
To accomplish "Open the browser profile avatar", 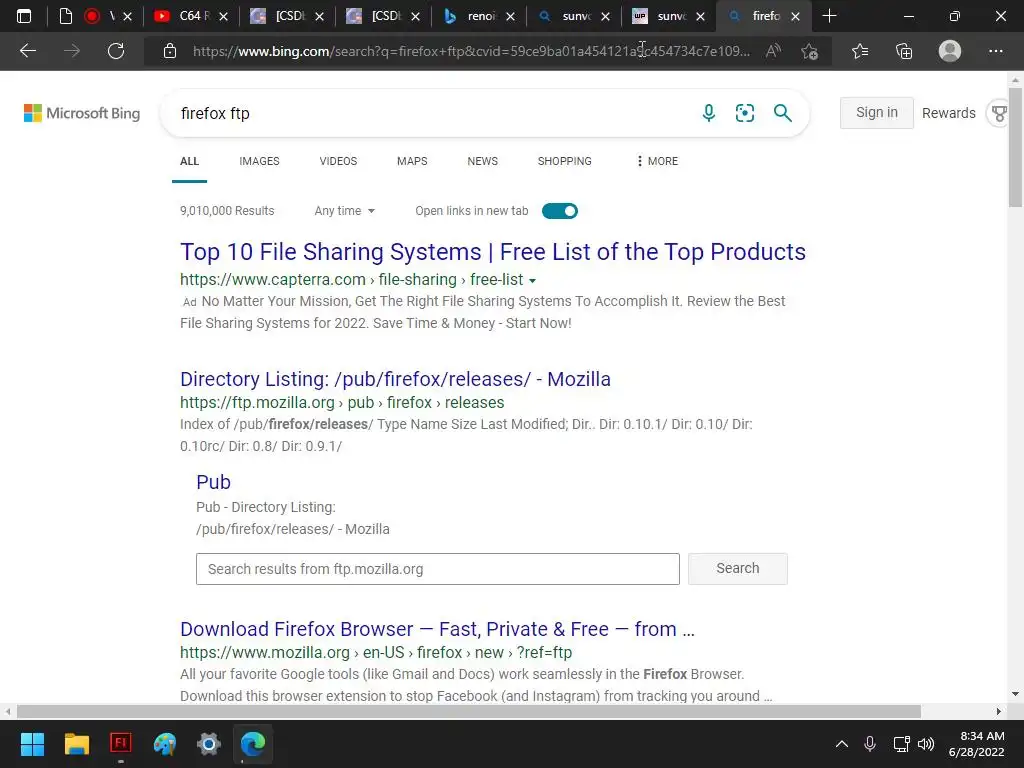I will pos(950,51).
